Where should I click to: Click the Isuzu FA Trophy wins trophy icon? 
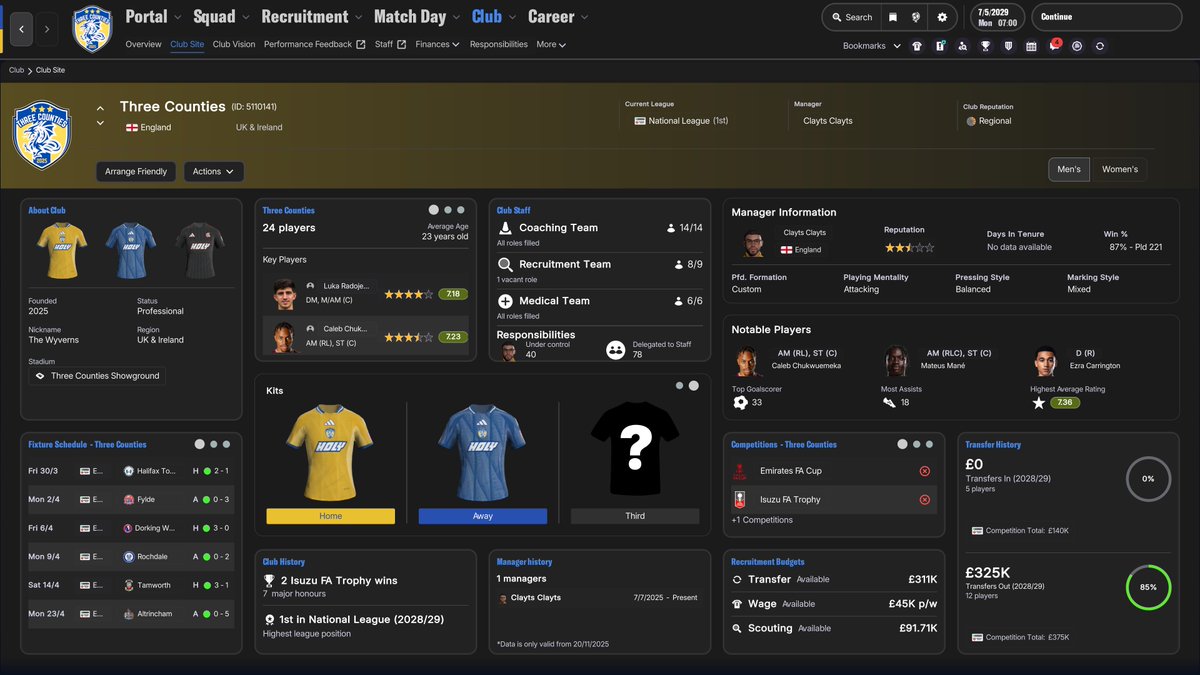coord(268,580)
